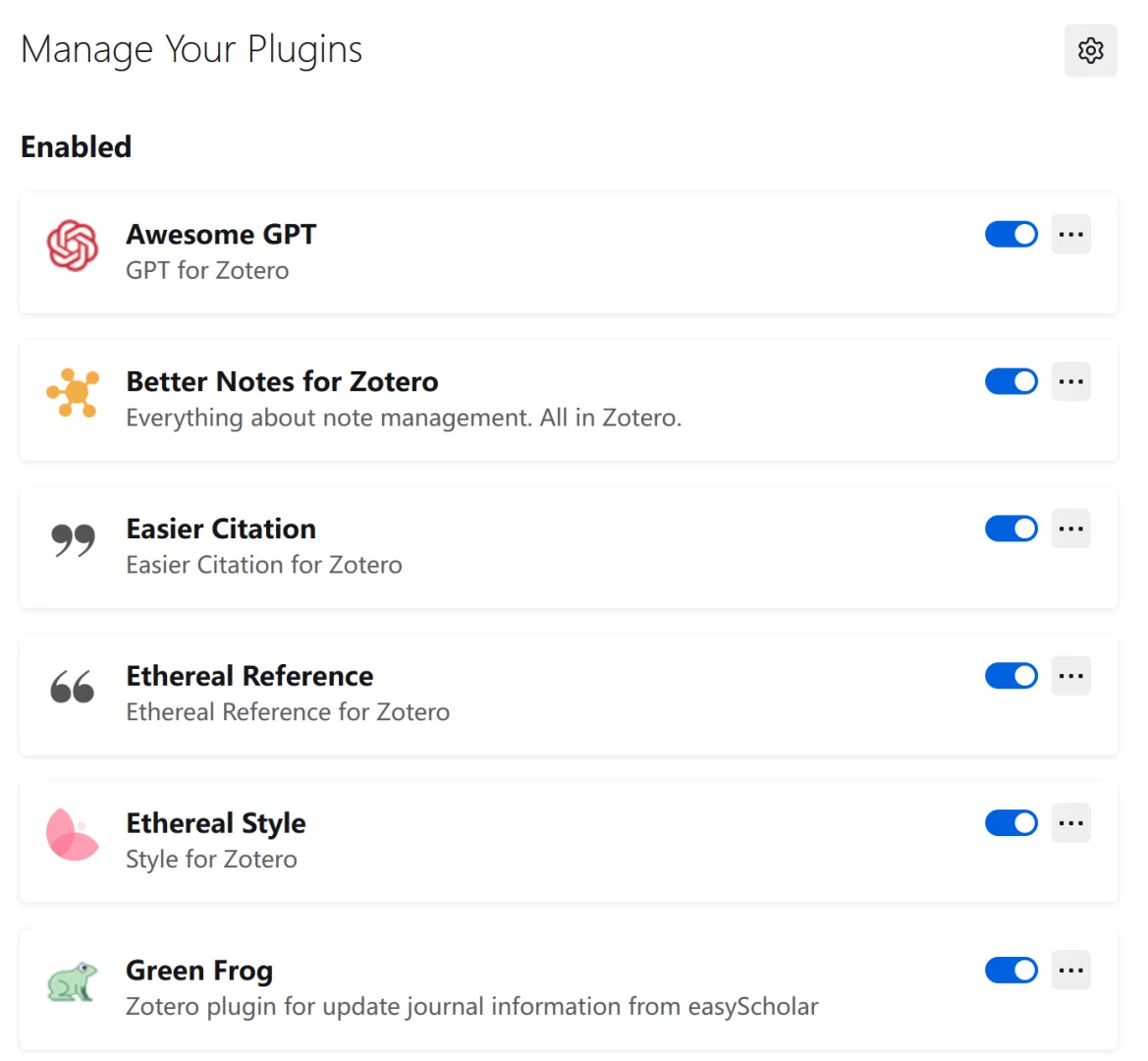1148x1061 pixels.
Task: Click the Easier Citation quote-mark icon
Action: coord(73,539)
